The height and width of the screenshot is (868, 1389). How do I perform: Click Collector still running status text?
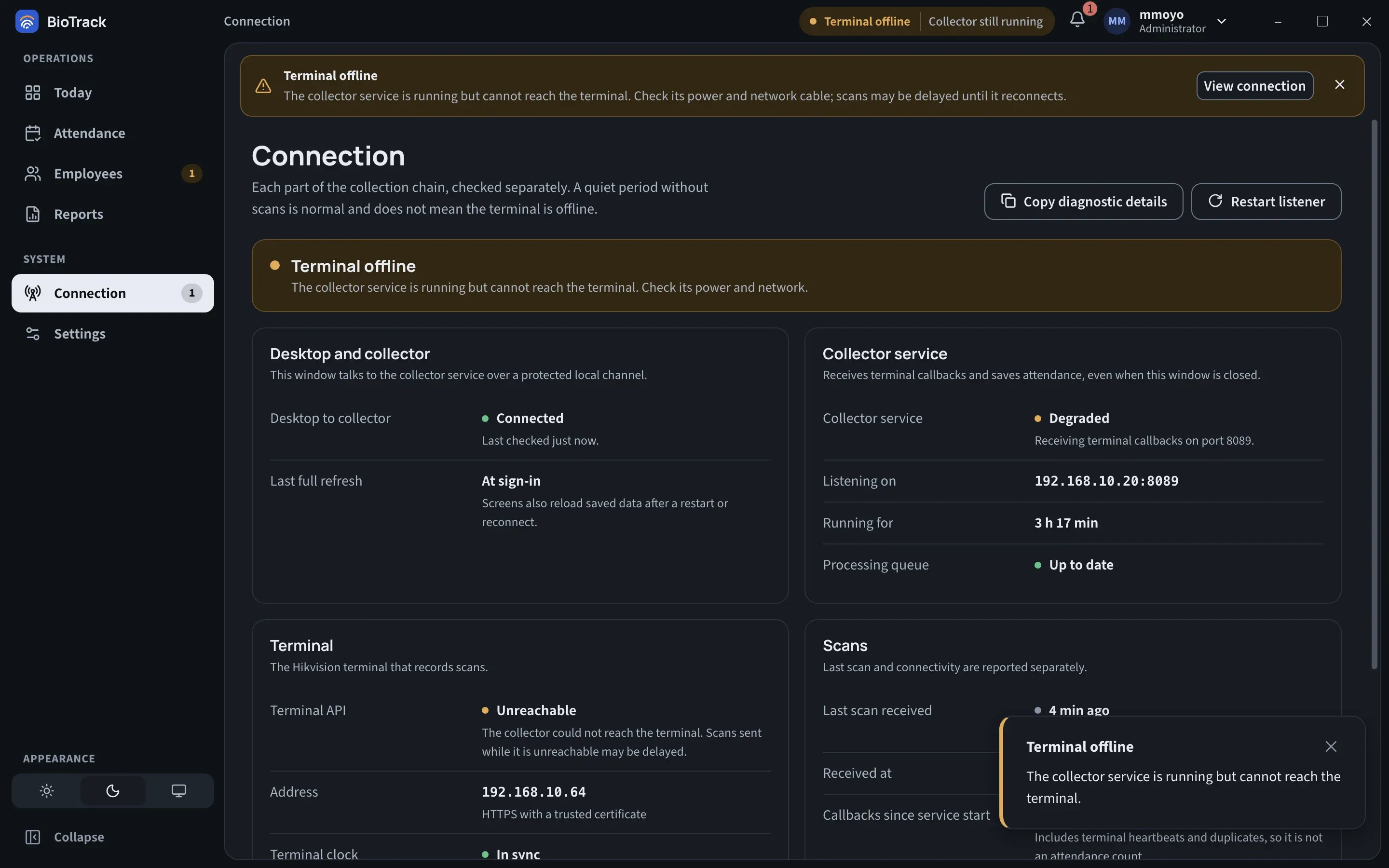coord(985,21)
